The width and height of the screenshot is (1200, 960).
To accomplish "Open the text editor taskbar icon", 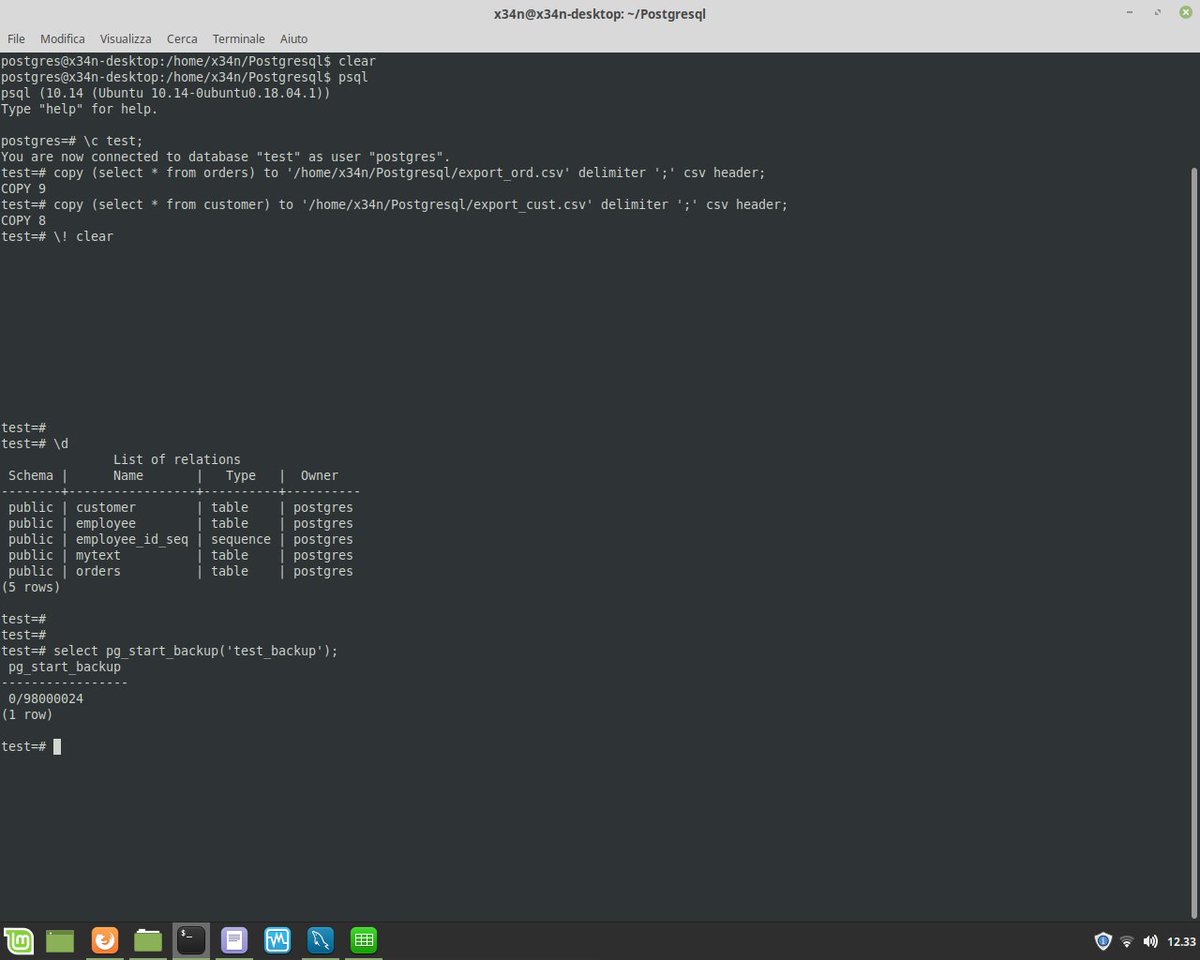I will 234,940.
